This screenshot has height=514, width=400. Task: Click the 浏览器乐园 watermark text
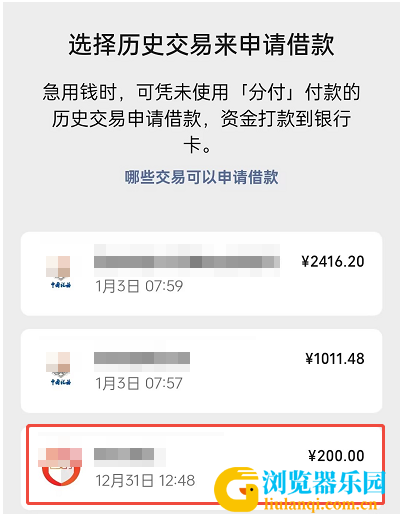[323, 482]
